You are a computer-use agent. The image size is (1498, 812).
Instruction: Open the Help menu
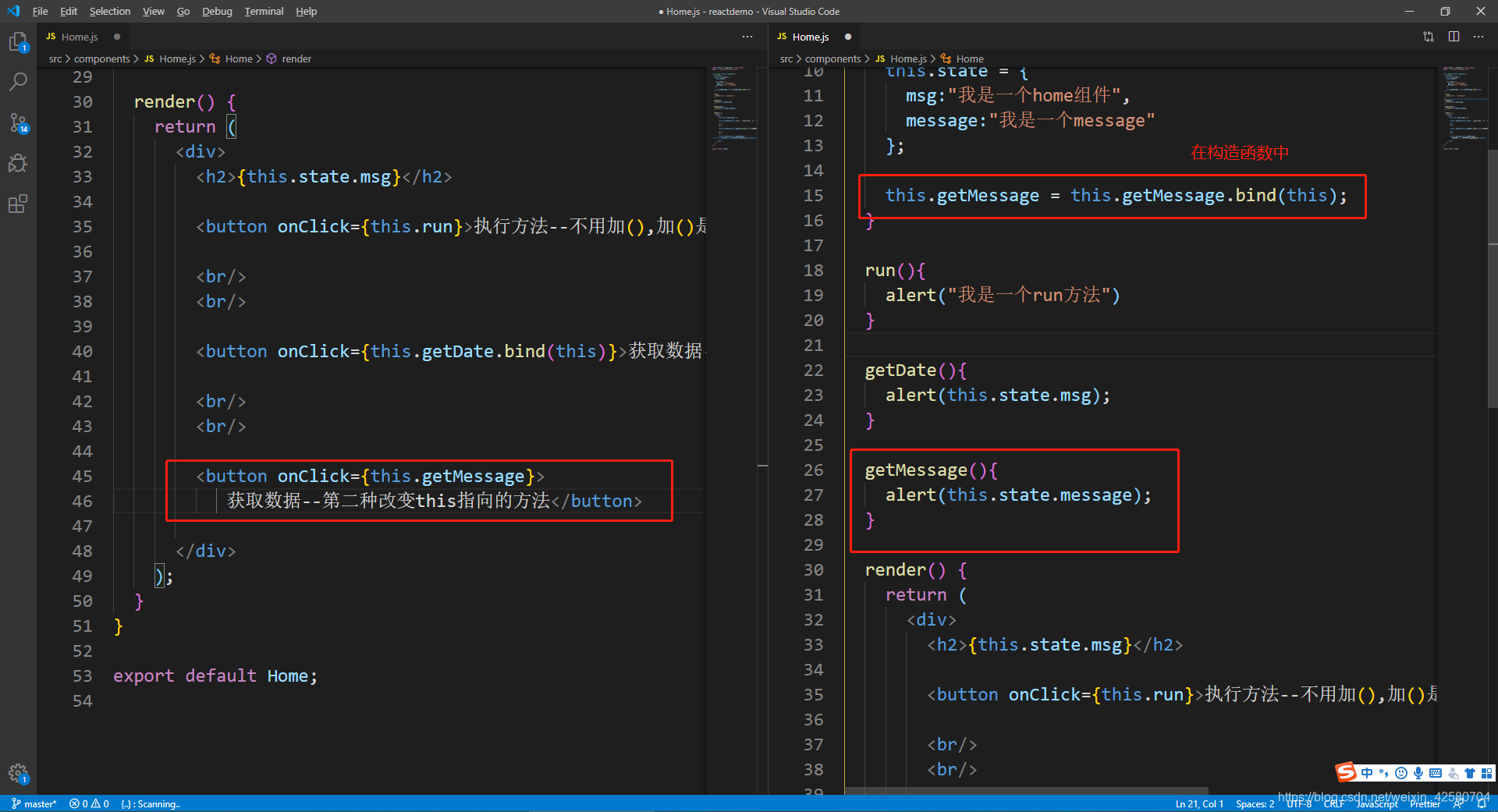306,11
